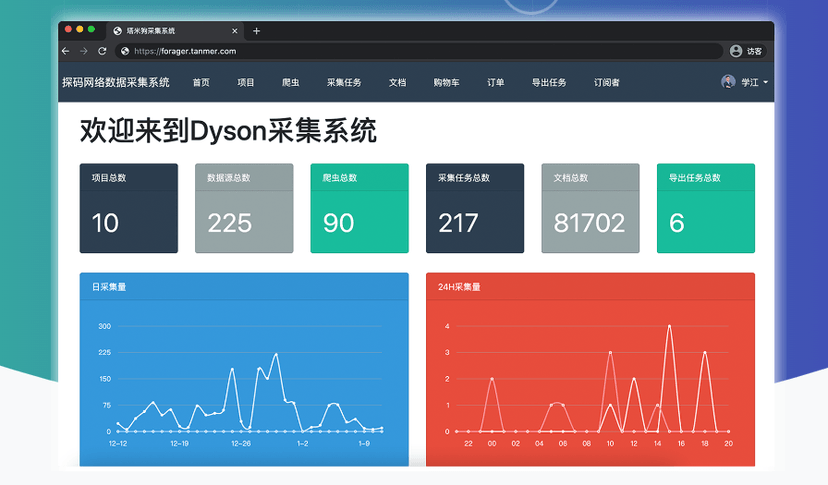
Task: Click the peak point at value 4 in 24H chart
Action: coord(670,326)
